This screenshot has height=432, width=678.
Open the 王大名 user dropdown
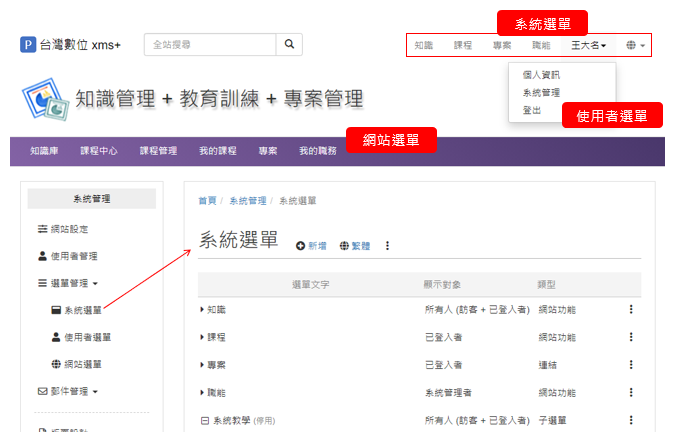[589, 46]
